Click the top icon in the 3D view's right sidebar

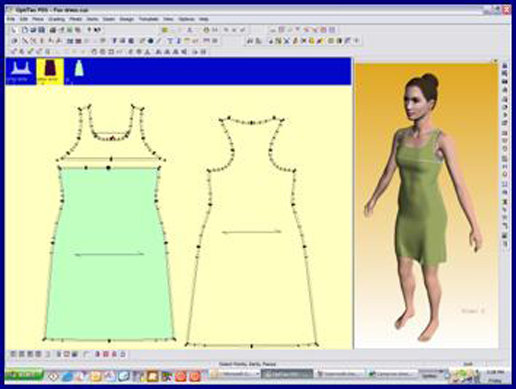click(x=505, y=66)
